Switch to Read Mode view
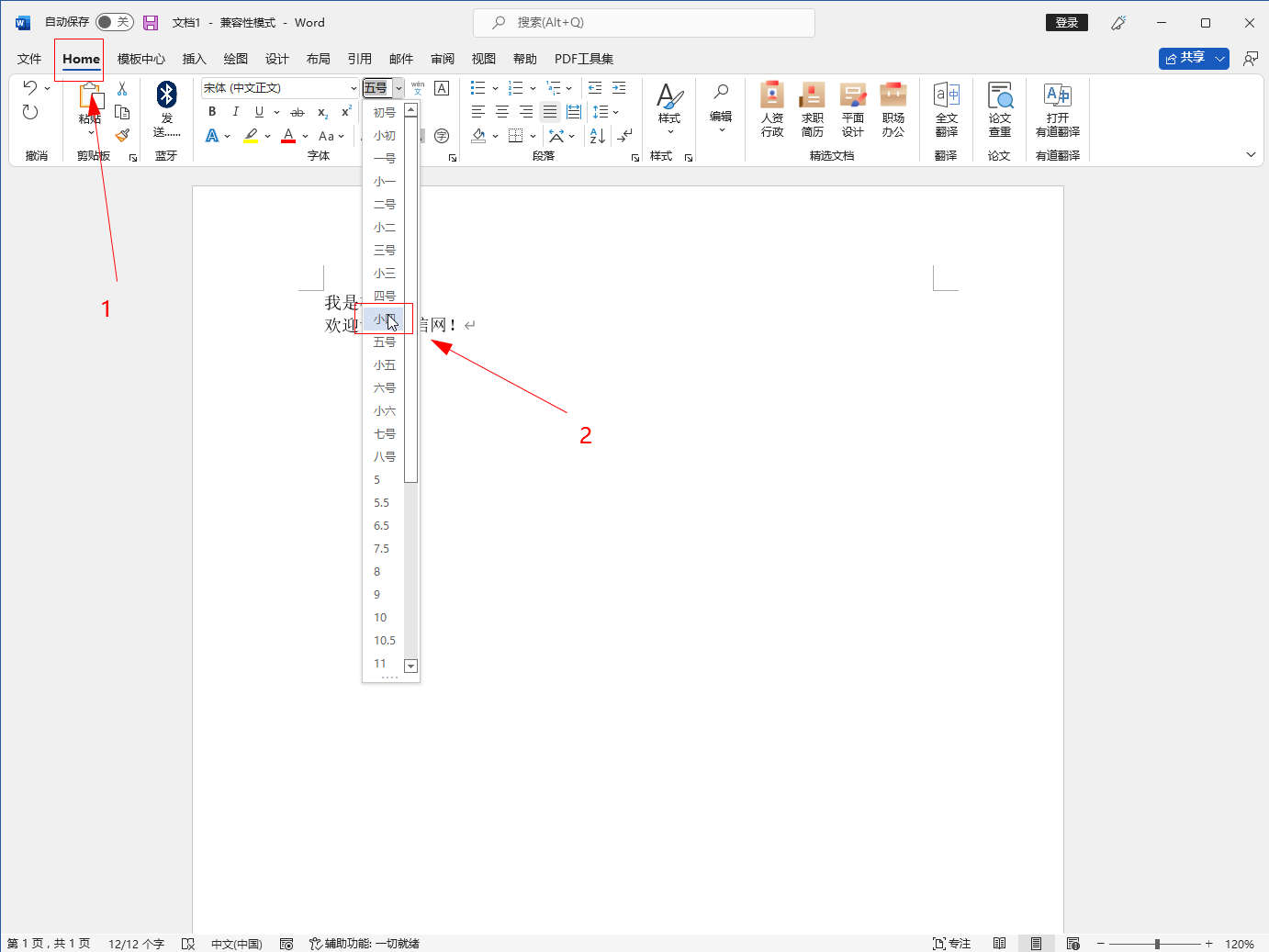The width and height of the screenshot is (1269, 952). [1000, 944]
